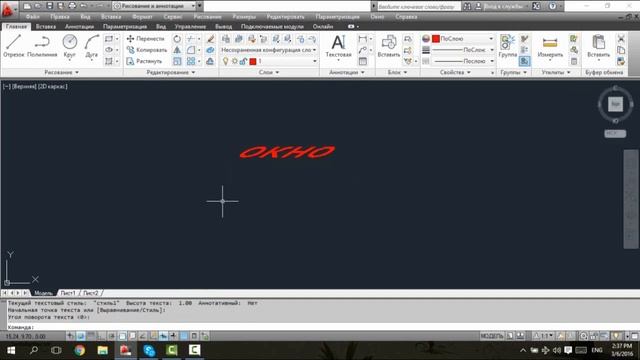The image size is (640, 360).
Task: Click the Группа group icon
Action: click(508, 46)
